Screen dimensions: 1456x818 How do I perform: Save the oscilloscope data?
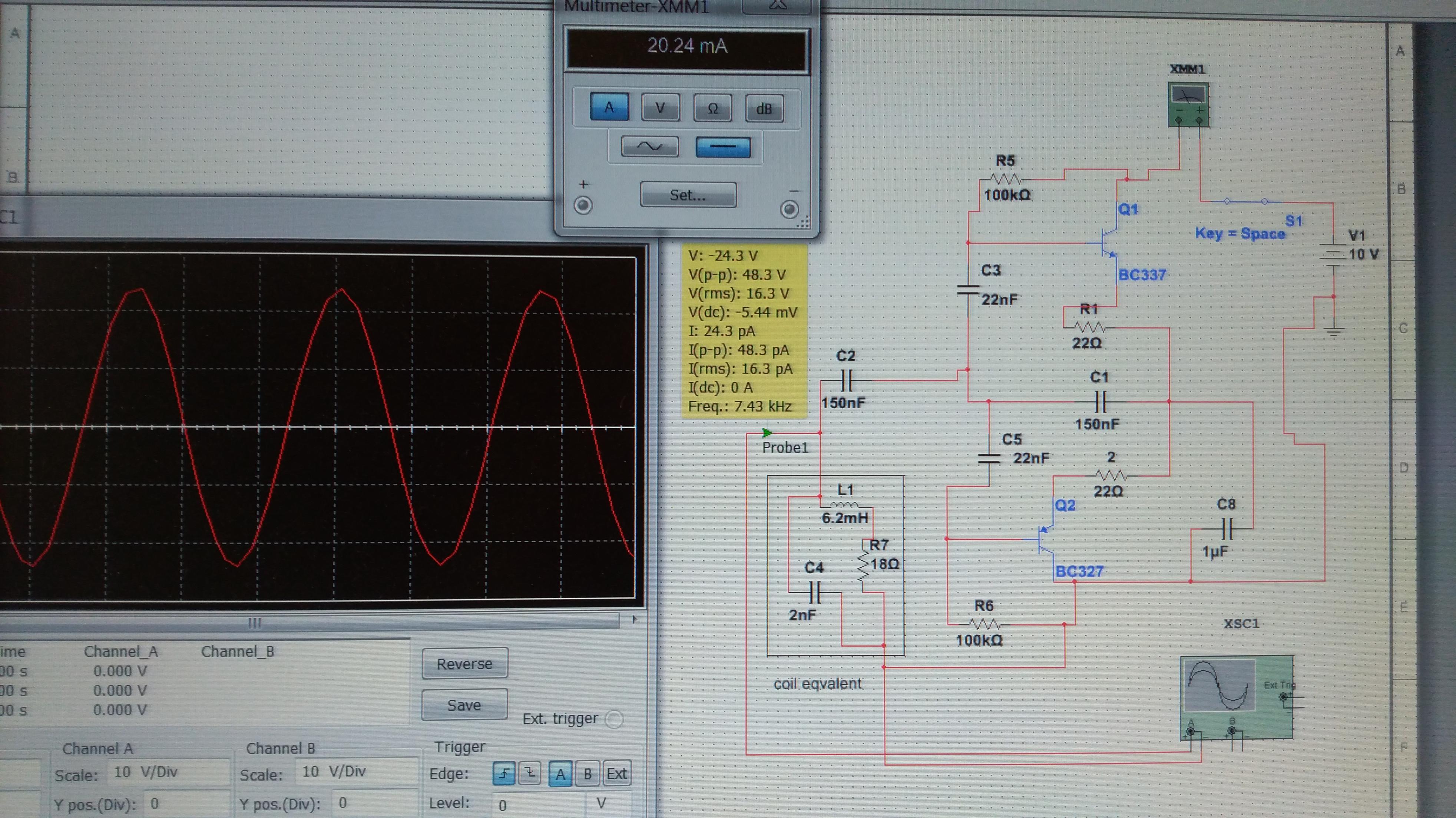(x=464, y=705)
